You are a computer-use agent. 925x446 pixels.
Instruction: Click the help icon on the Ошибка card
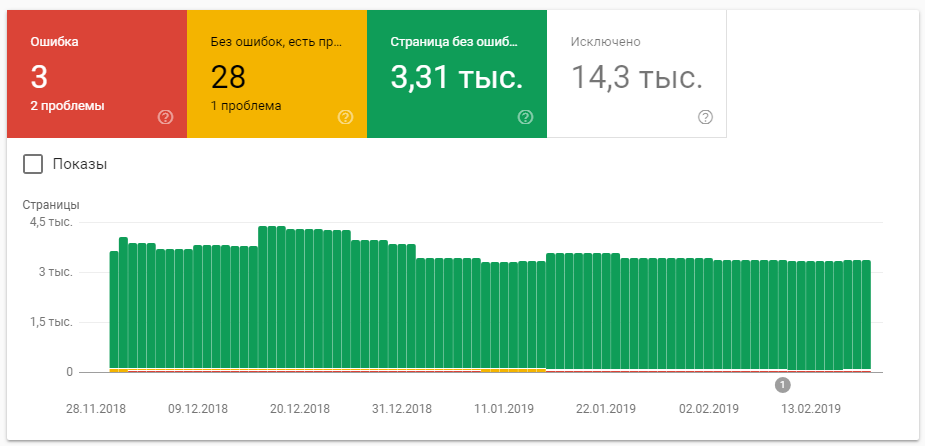[x=166, y=117]
